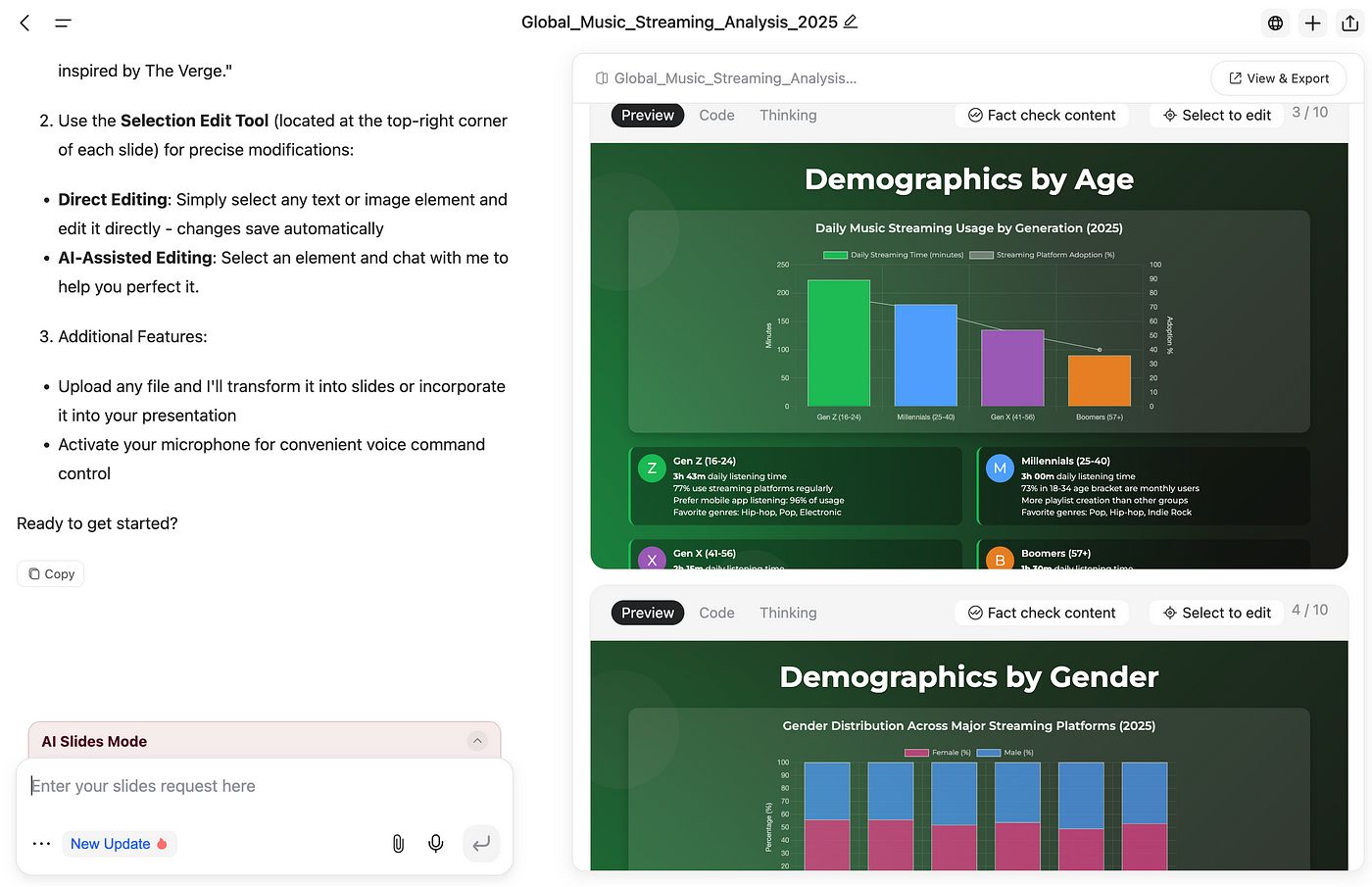Click the Gen X card X avatar
The height and width of the screenshot is (887, 1372).
(x=652, y=559)
